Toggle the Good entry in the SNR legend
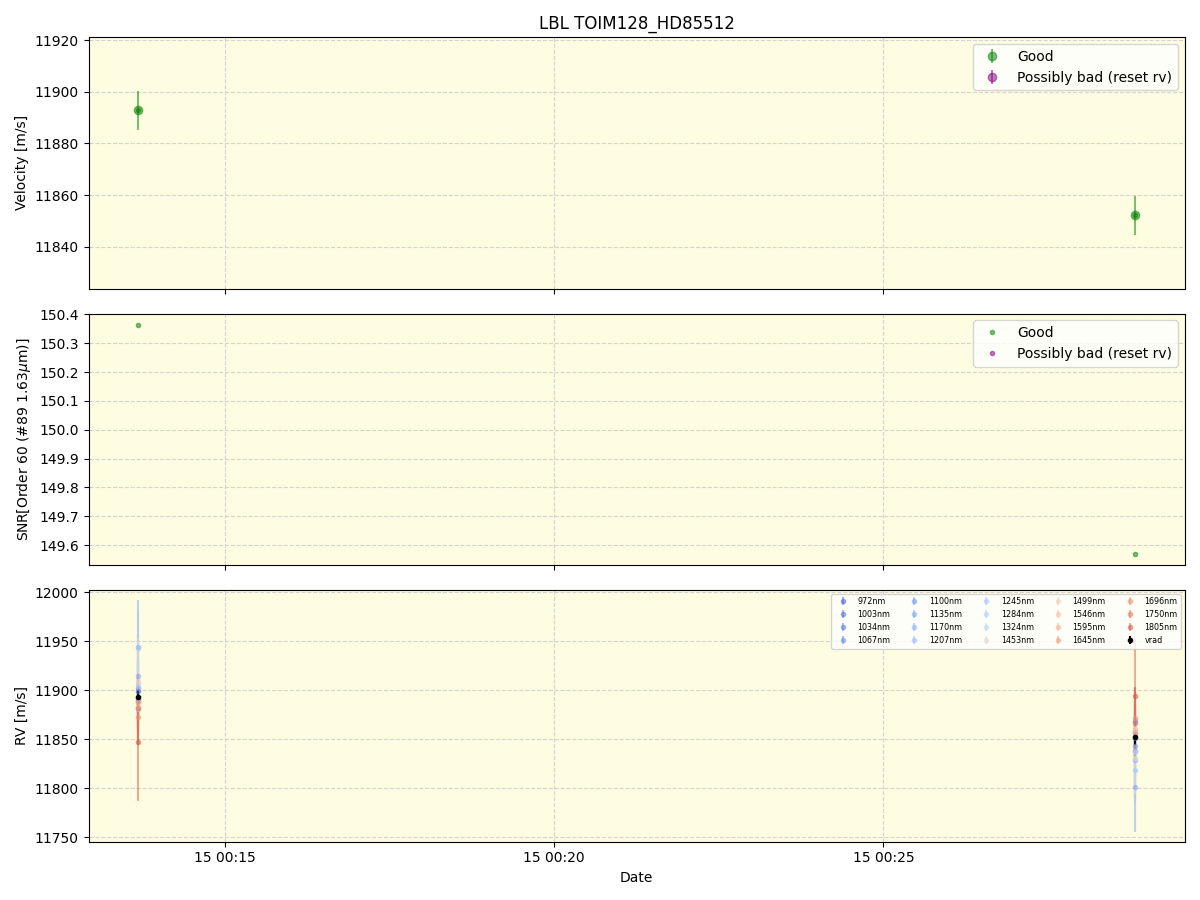The height and width of the screenshot is (900, 1200). tap(990, 331)
